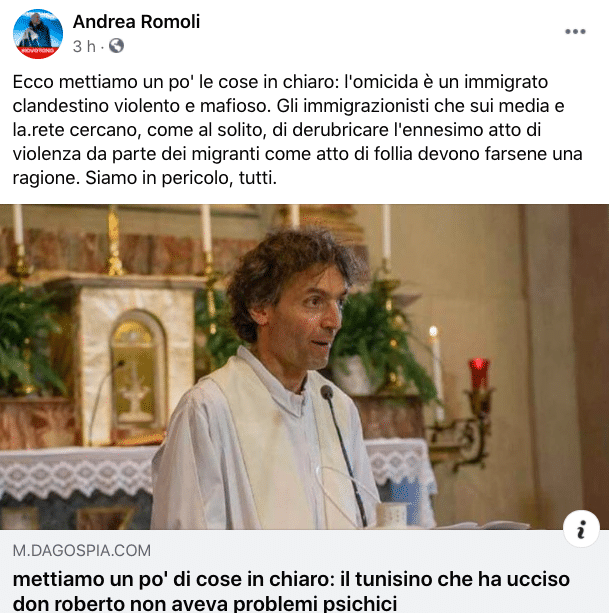Open the link info 'i' icon
The height and width of the screenshot is (613, 609).
click(581, 529)
